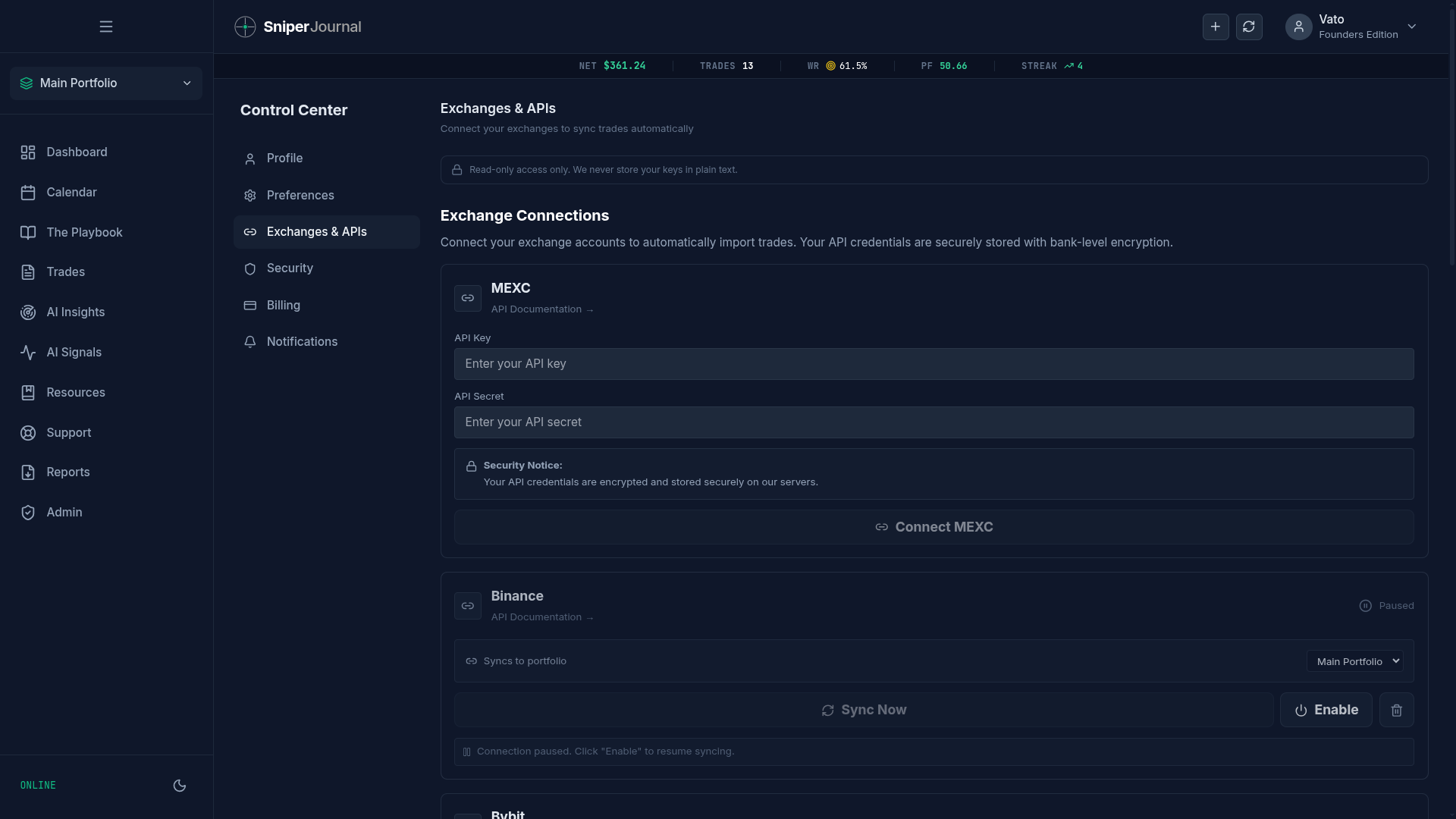
Task: Click the refresh icon in top bar
Action: [1249, 27]
